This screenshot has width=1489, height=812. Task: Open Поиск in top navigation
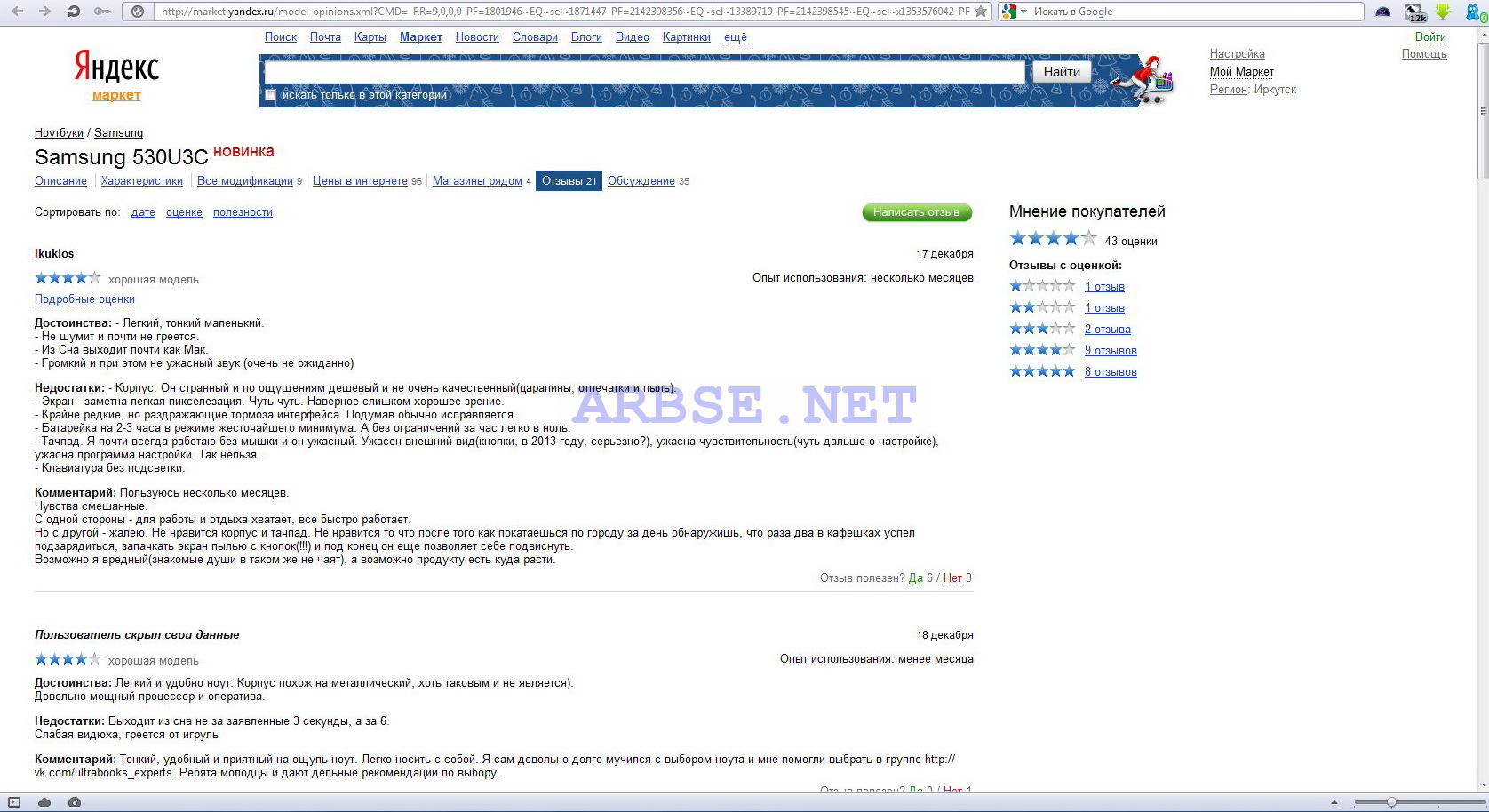(x=281, y=37)
